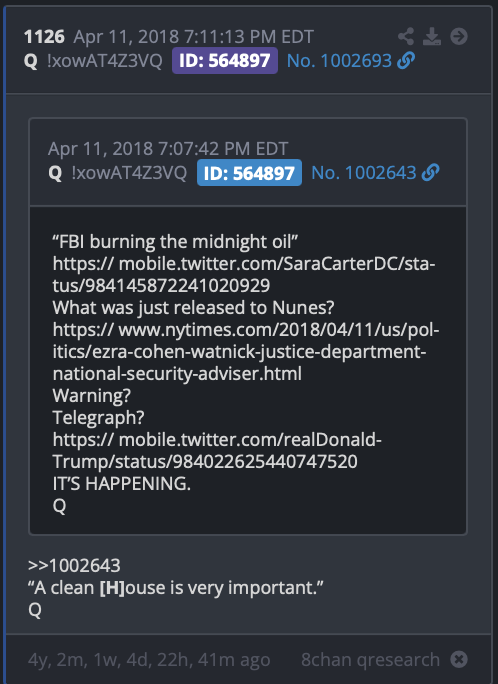This screenshot has width=498, height=684.
Task: Open the No. 1002643 post link
Action: tap(364, 173)
